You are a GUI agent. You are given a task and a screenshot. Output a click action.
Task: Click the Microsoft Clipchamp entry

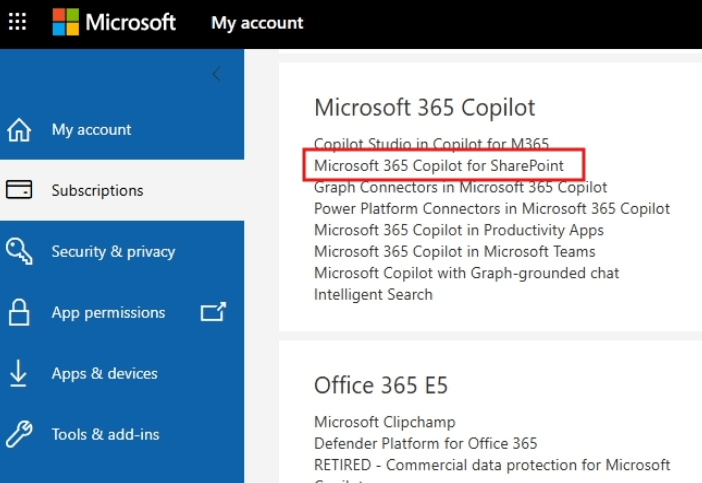pyautogui.click(x=384, y=422)
